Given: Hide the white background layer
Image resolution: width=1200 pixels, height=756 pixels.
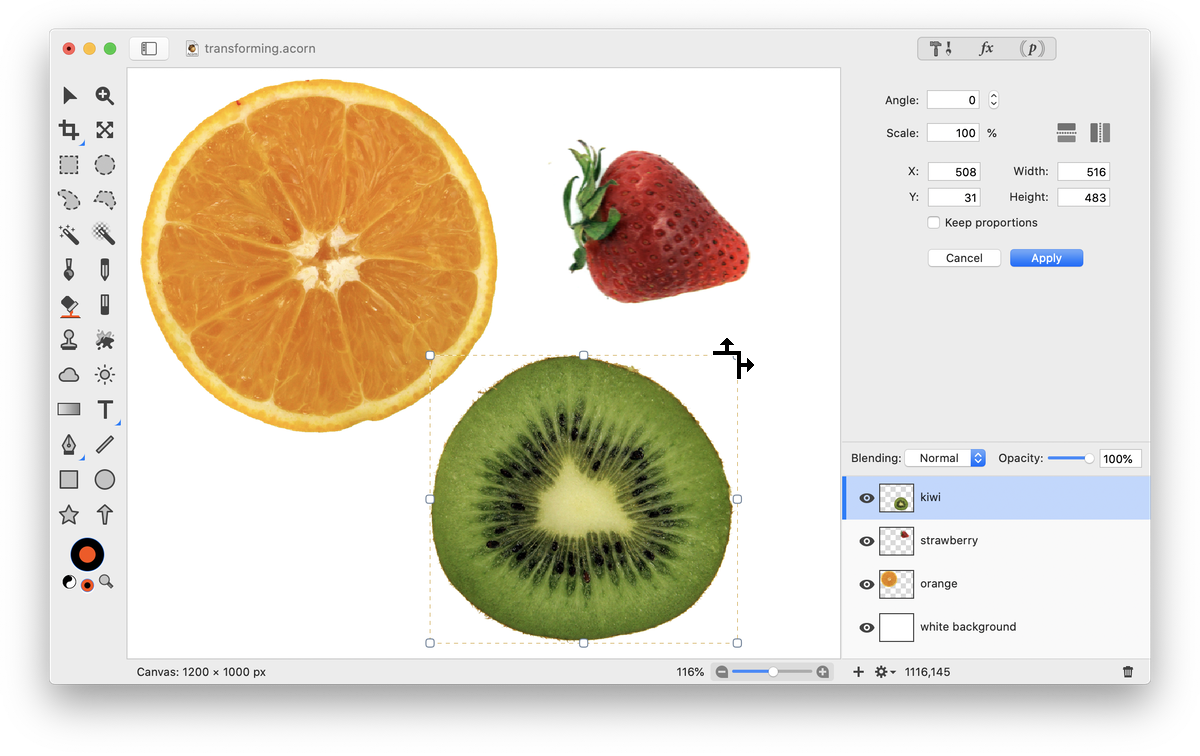Looking at the screenshot, I should coord(867,627).
